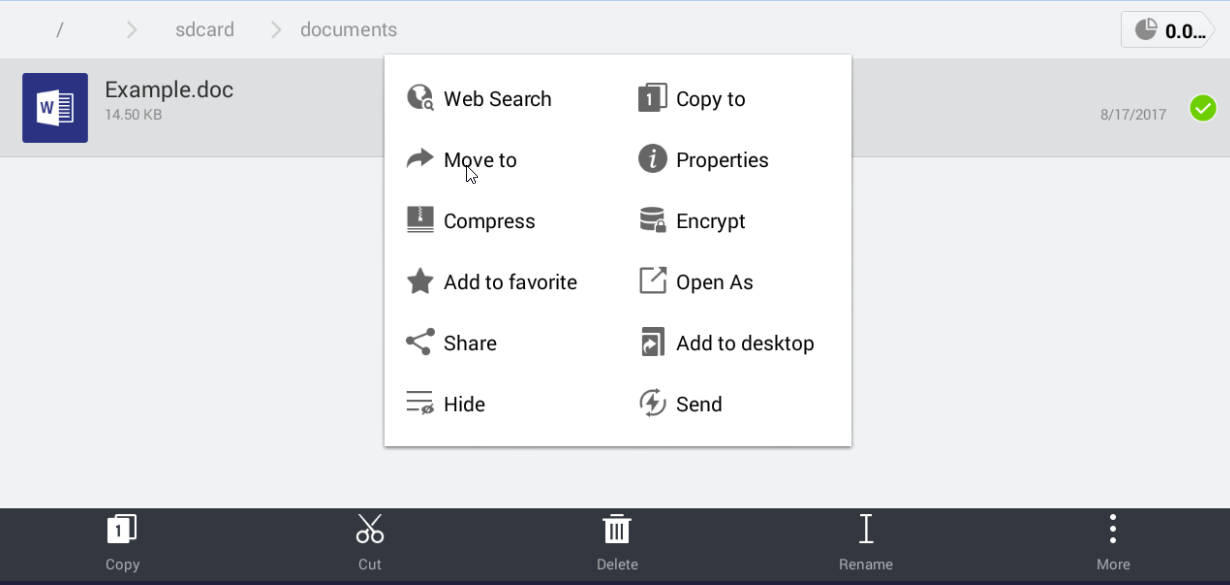Image resolution: width=1230 pixels, height=585 pixels.
Task: Click the Add to desktop shortcut icon
Action: 652,342
